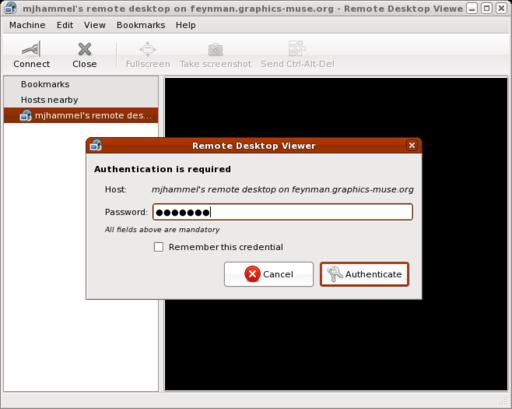512x409 pixels.
Task: Click the Connect toolbar icon
Action: coord(31,49)
